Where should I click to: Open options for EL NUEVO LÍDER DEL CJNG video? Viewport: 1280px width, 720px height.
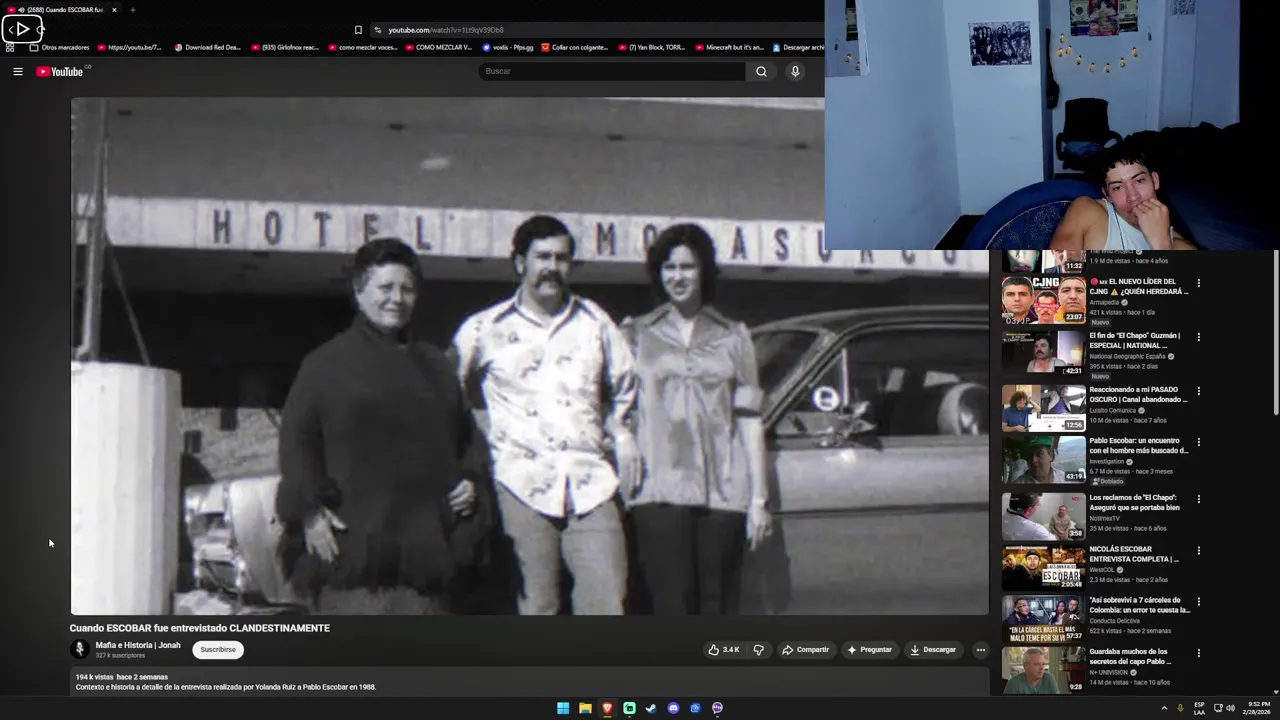1198,283
